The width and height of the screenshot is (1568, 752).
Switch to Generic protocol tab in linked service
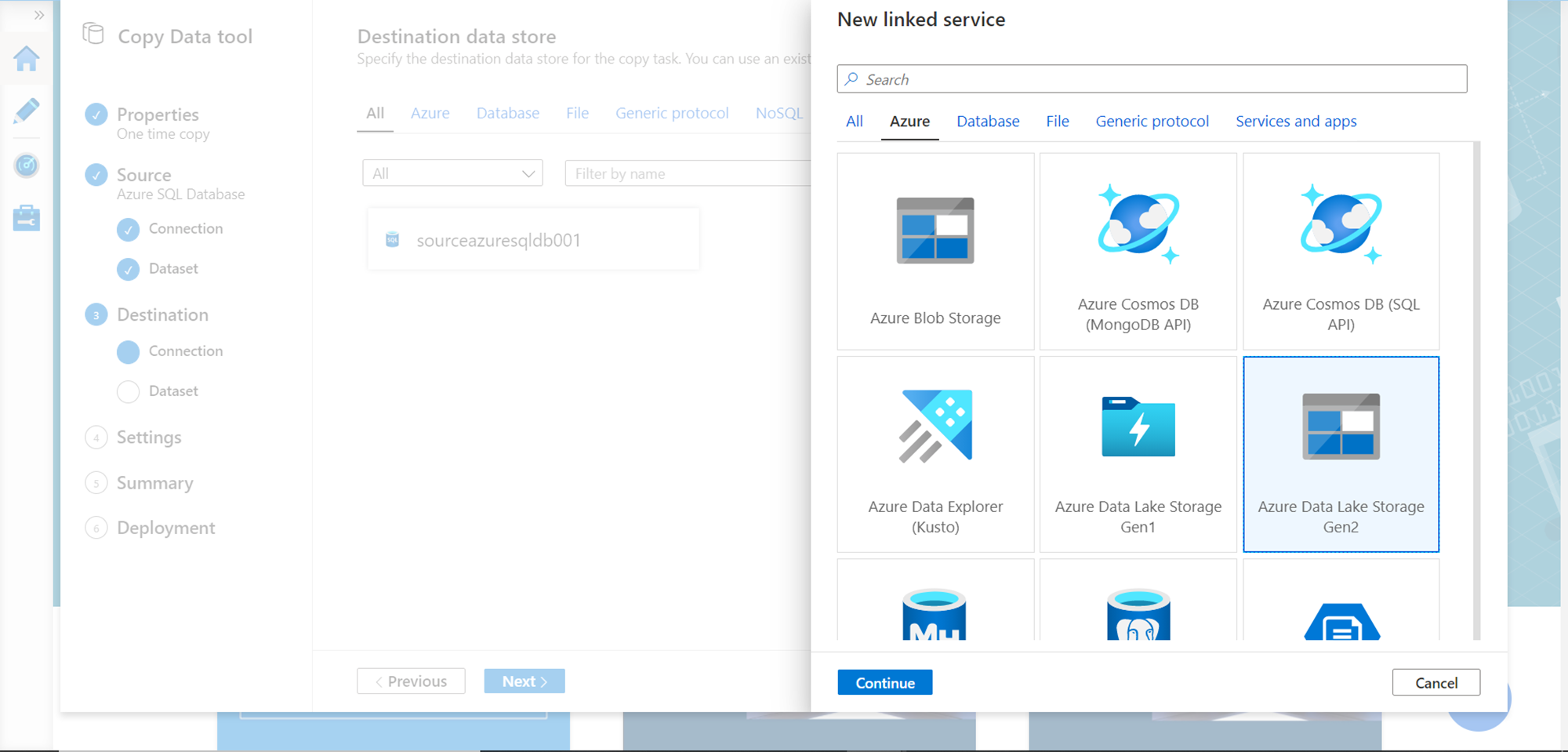pyautogui.click(x=1152, y=122)
